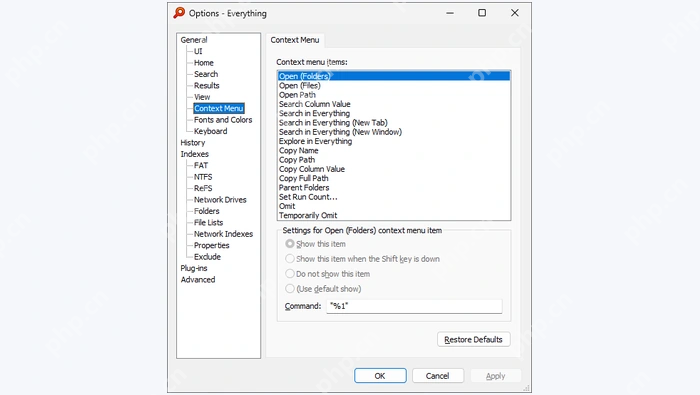The width and height of the screenshot is (700, 395).
Task: Confirm the dialog with OK
Action: (380, 376)
